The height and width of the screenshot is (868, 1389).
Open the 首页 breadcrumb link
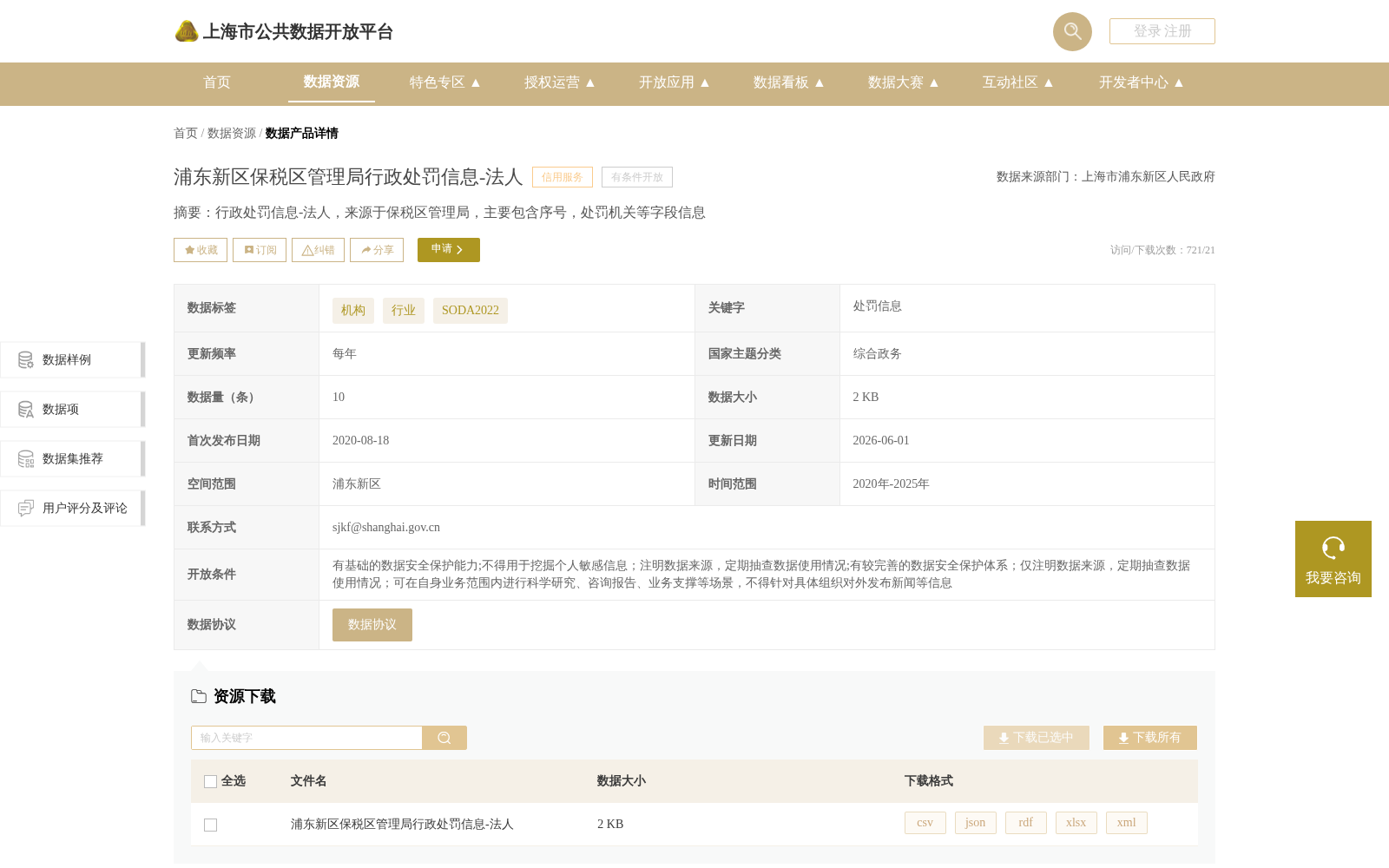click(186, 134)
